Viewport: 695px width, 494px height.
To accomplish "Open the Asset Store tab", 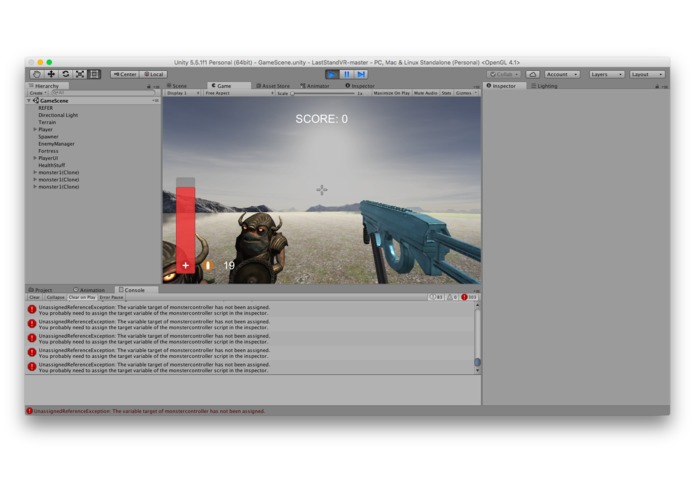I will click(273, 86).
